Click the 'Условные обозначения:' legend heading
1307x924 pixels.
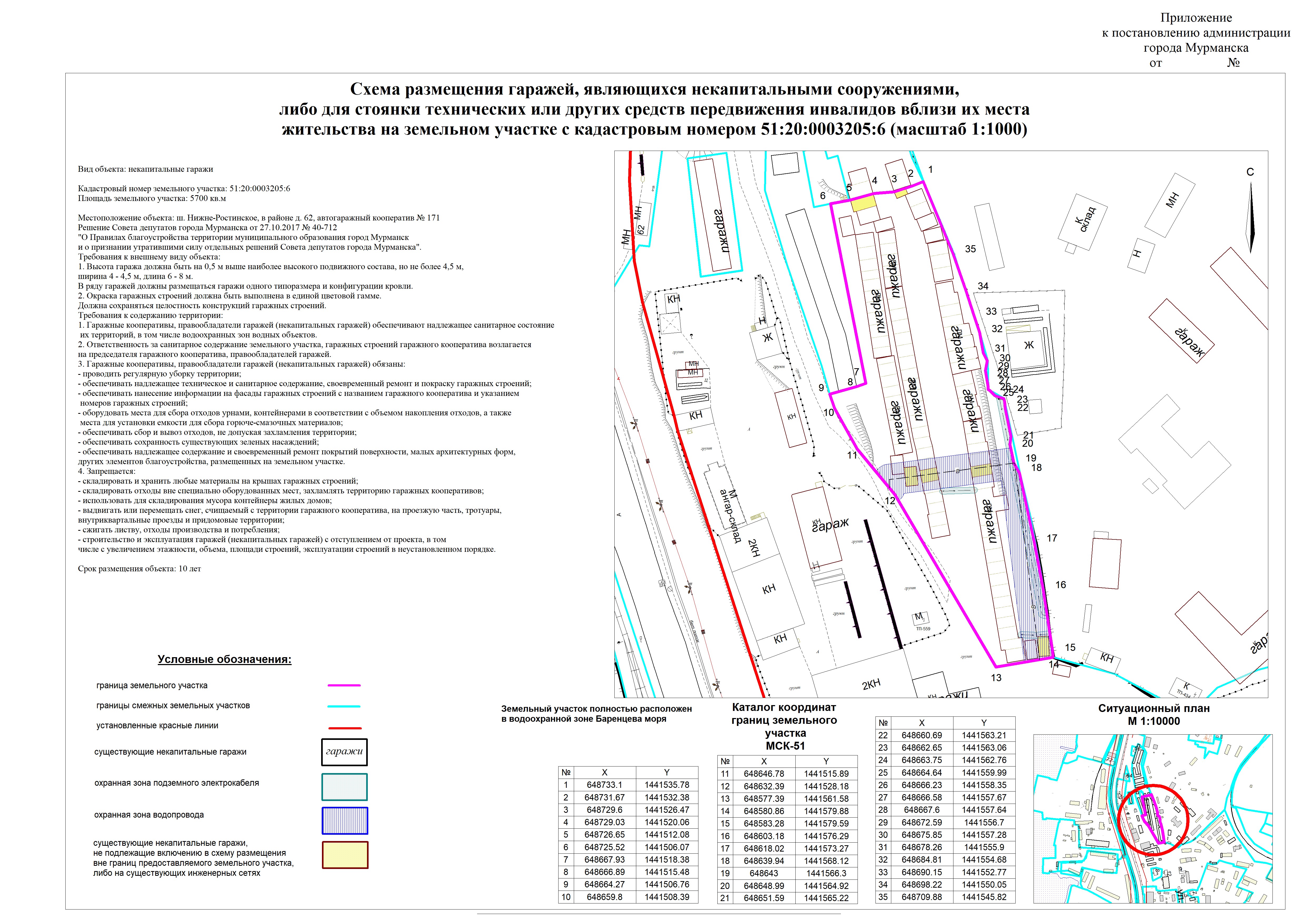[x=224, y=660]
